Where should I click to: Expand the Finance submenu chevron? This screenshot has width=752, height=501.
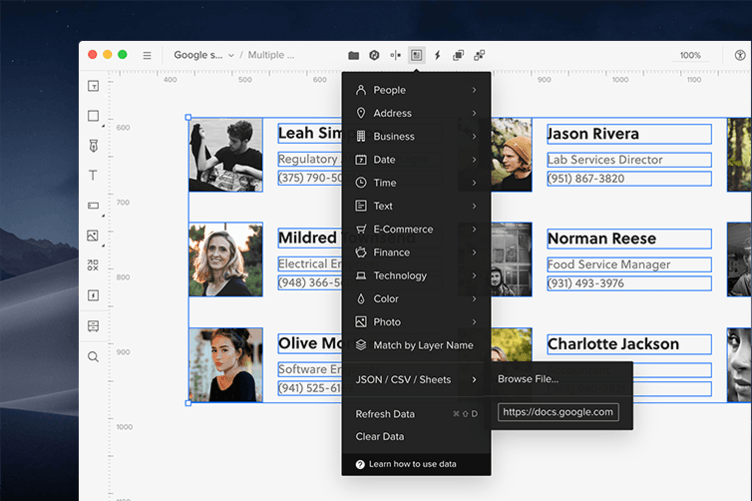(474, 252)
